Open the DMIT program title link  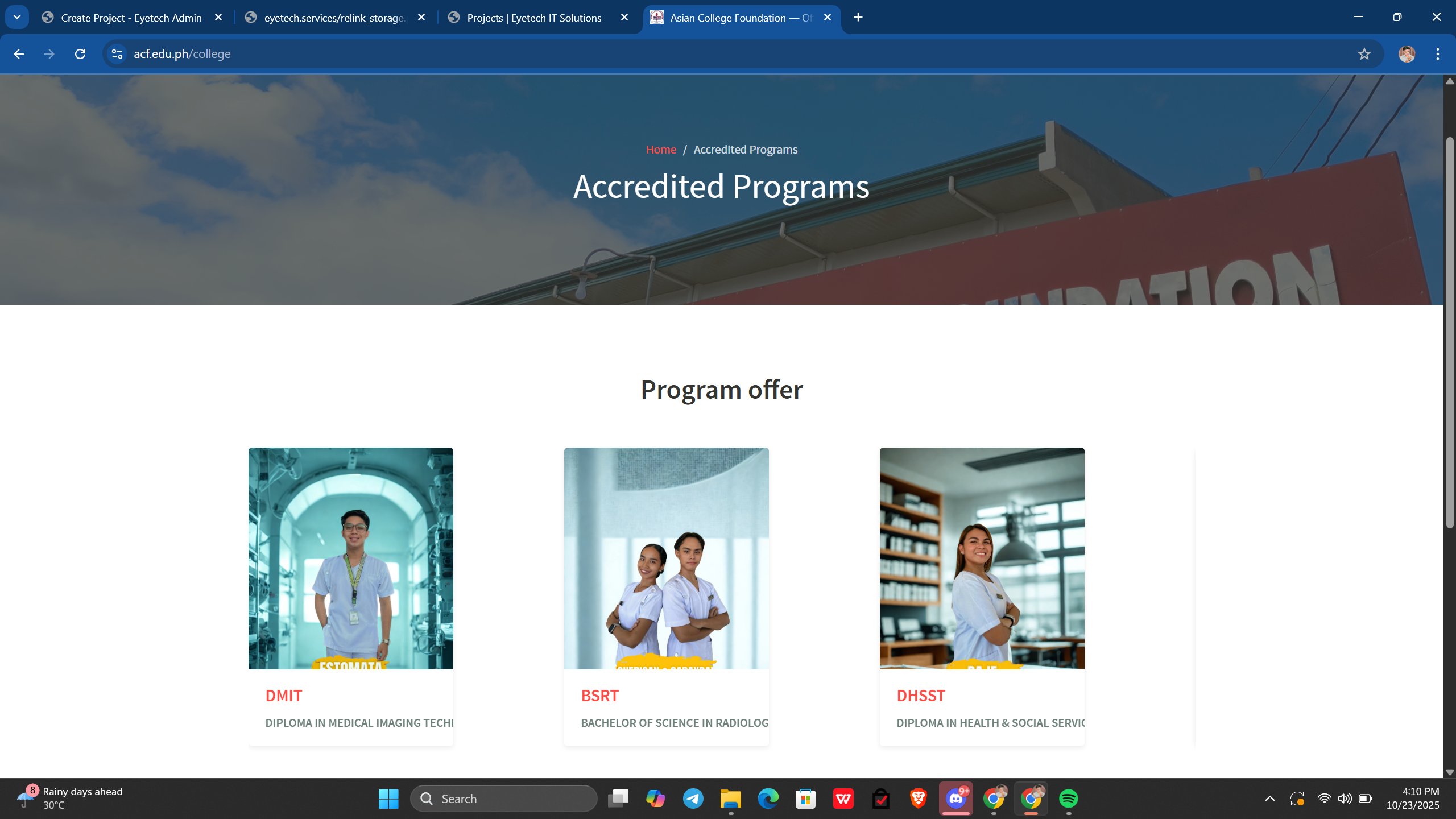pyautogui.click(x=284, y=696)
